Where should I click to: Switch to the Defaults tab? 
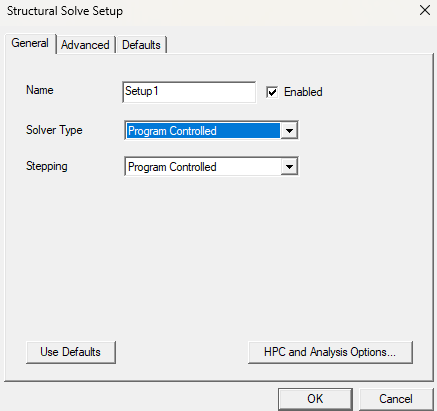[x=141, y=45]
